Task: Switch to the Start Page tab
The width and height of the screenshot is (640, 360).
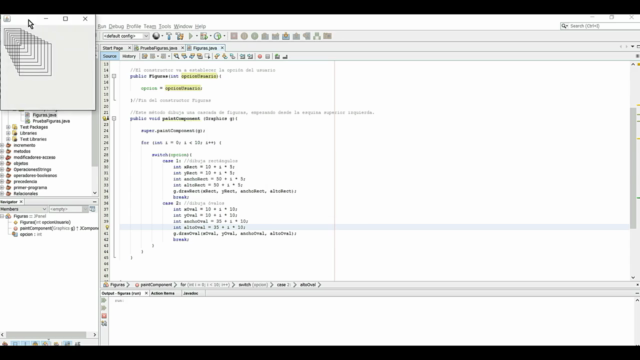Action: coord(113,48)
